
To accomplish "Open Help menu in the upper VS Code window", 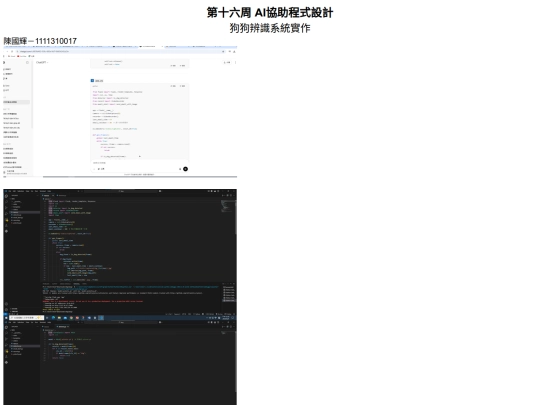I will [x=49, y=191].
